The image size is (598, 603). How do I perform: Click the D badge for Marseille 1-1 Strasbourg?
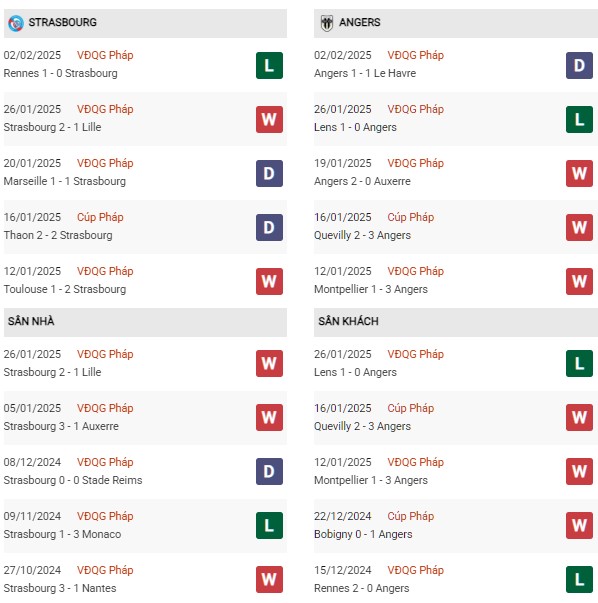click(269, 173)
